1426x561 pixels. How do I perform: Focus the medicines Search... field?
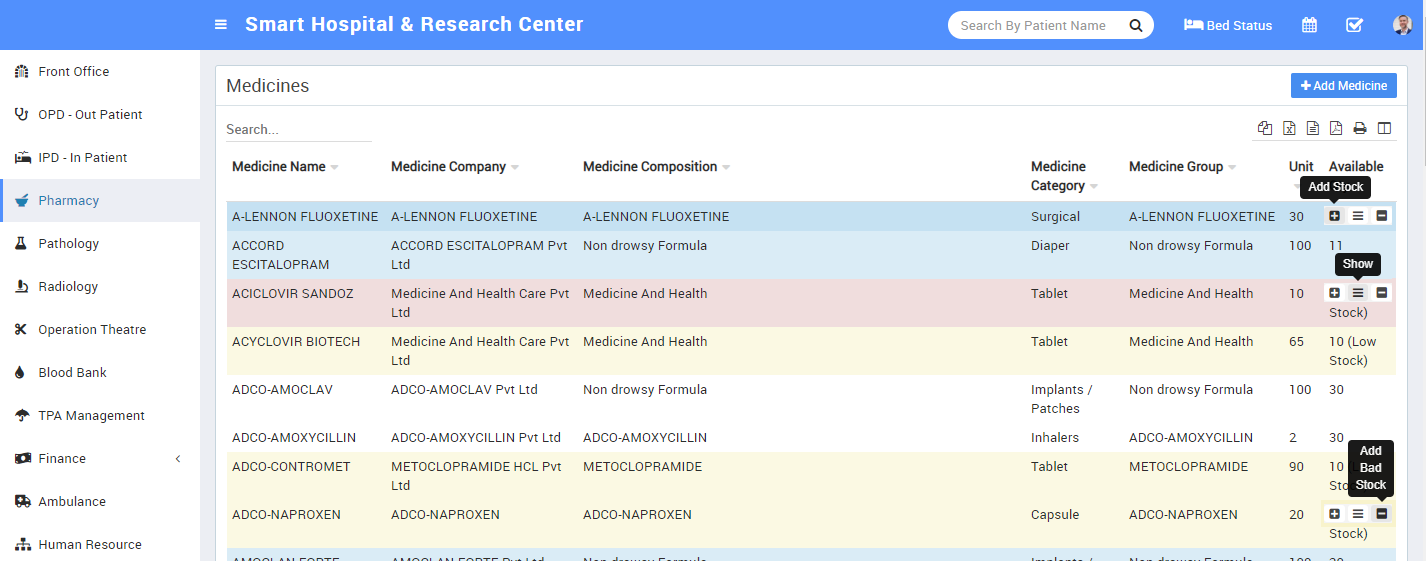[299, 129]
